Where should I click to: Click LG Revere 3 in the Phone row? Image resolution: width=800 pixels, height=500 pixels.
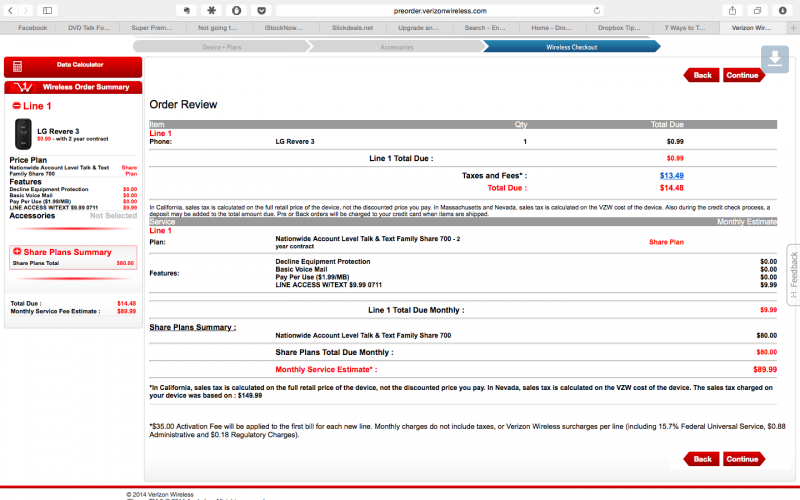pos(295,141)
